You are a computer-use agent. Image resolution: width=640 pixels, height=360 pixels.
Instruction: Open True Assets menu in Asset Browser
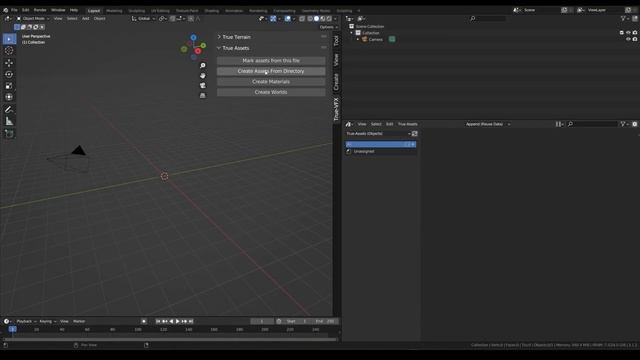[x=408, y=124]
